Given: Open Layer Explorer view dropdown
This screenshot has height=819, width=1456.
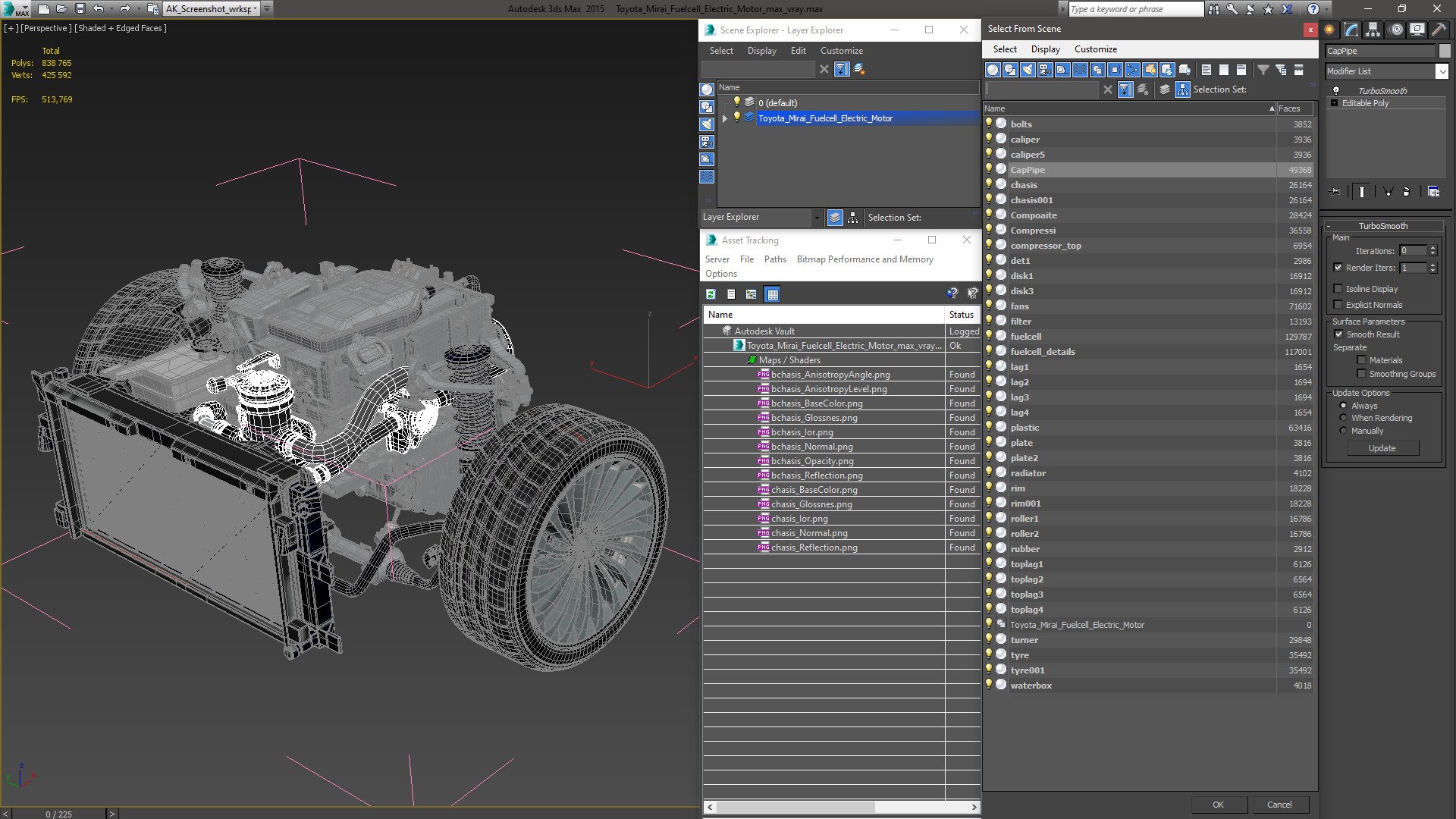Looking at the screenshot, I should click(x=816, y=218).
